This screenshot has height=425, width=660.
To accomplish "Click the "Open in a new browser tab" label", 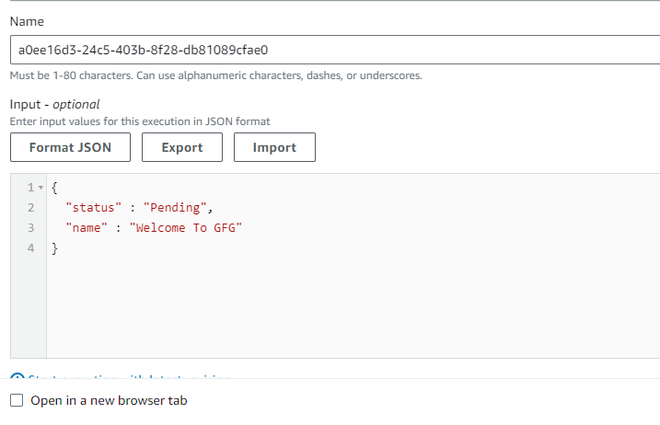I will point(108,400).
